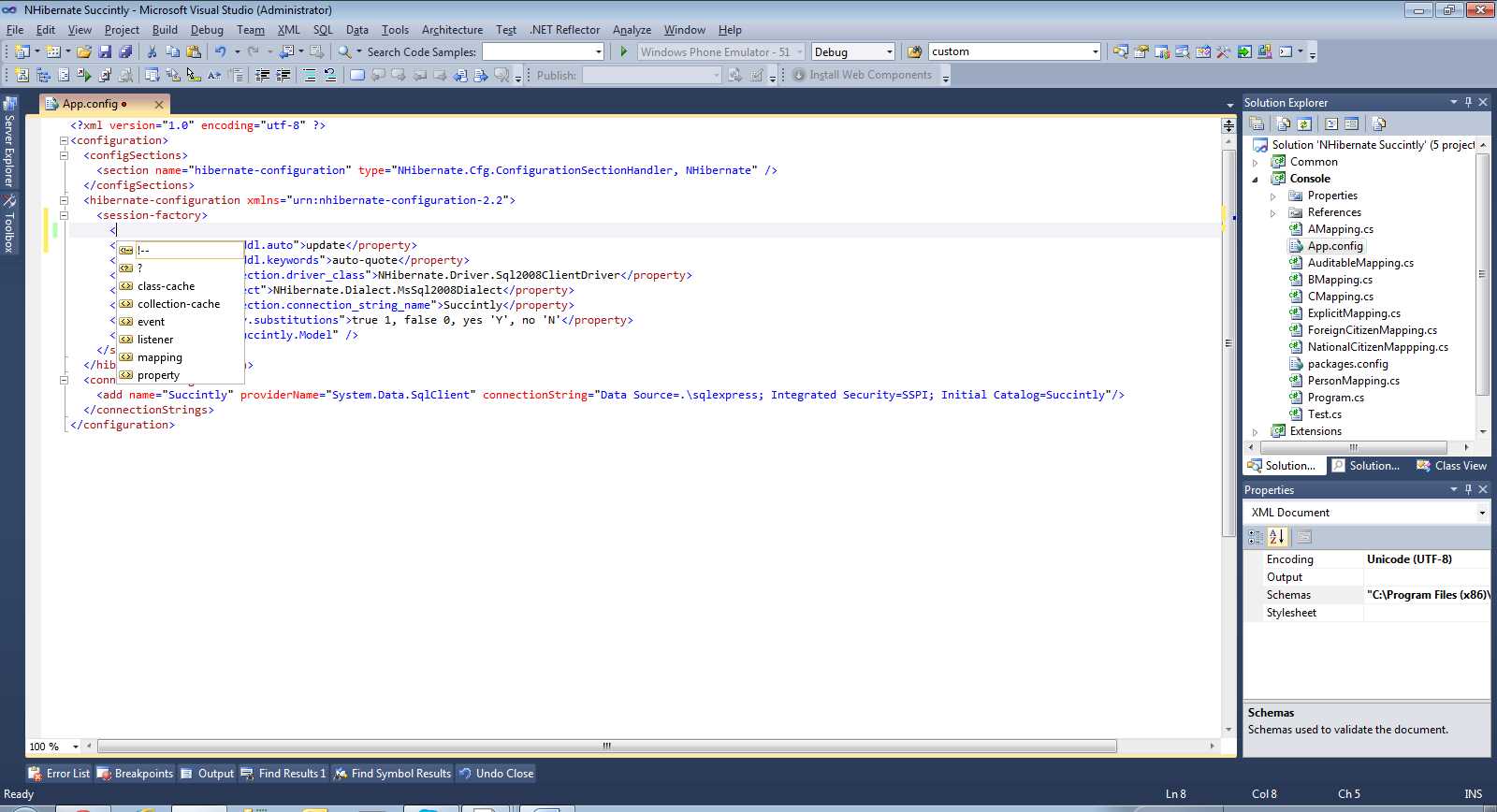
Task: Increase line indent on the toolbar
Action: pyautogui.click(x=283, y=75)
